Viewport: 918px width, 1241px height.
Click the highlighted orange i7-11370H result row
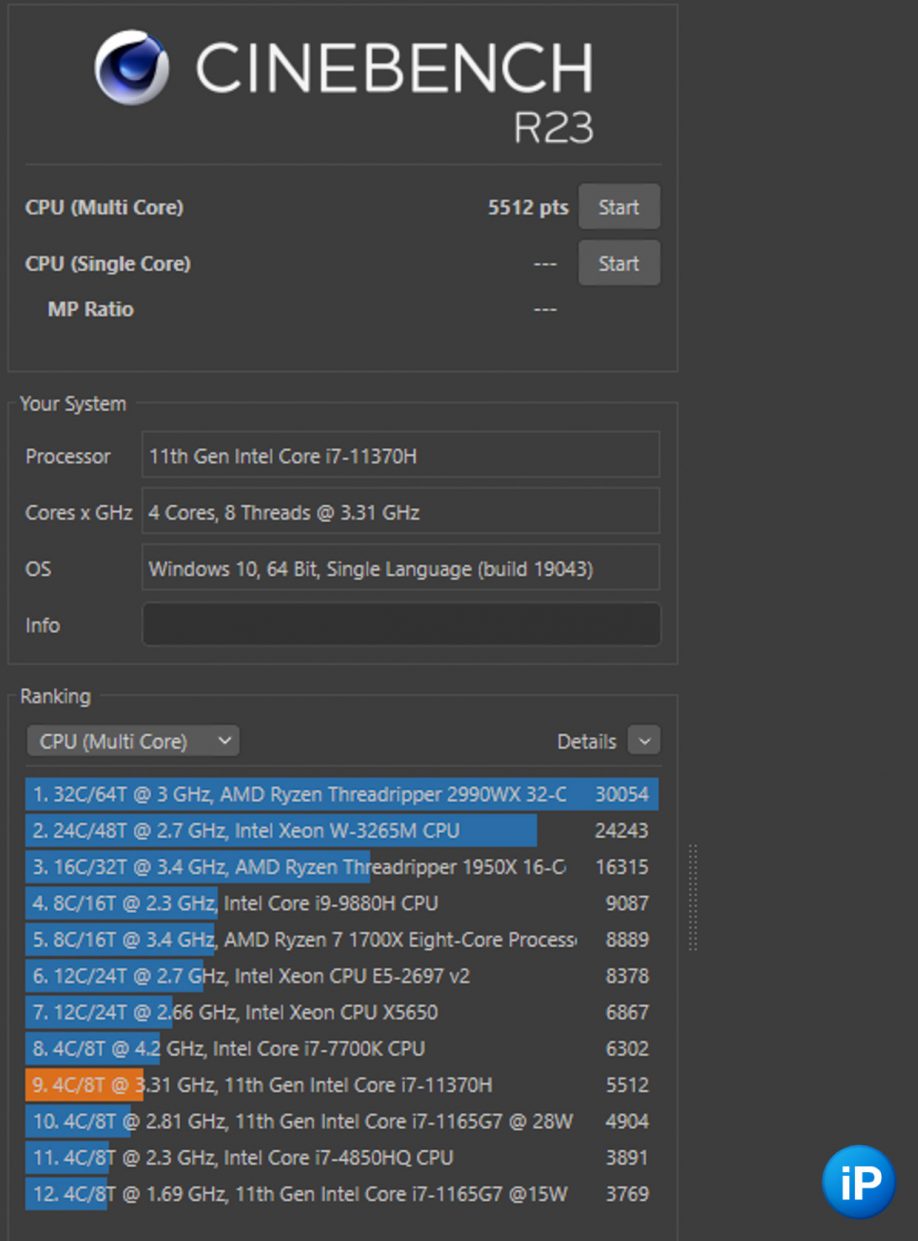pyautogui.click(x=340, y=1085)
